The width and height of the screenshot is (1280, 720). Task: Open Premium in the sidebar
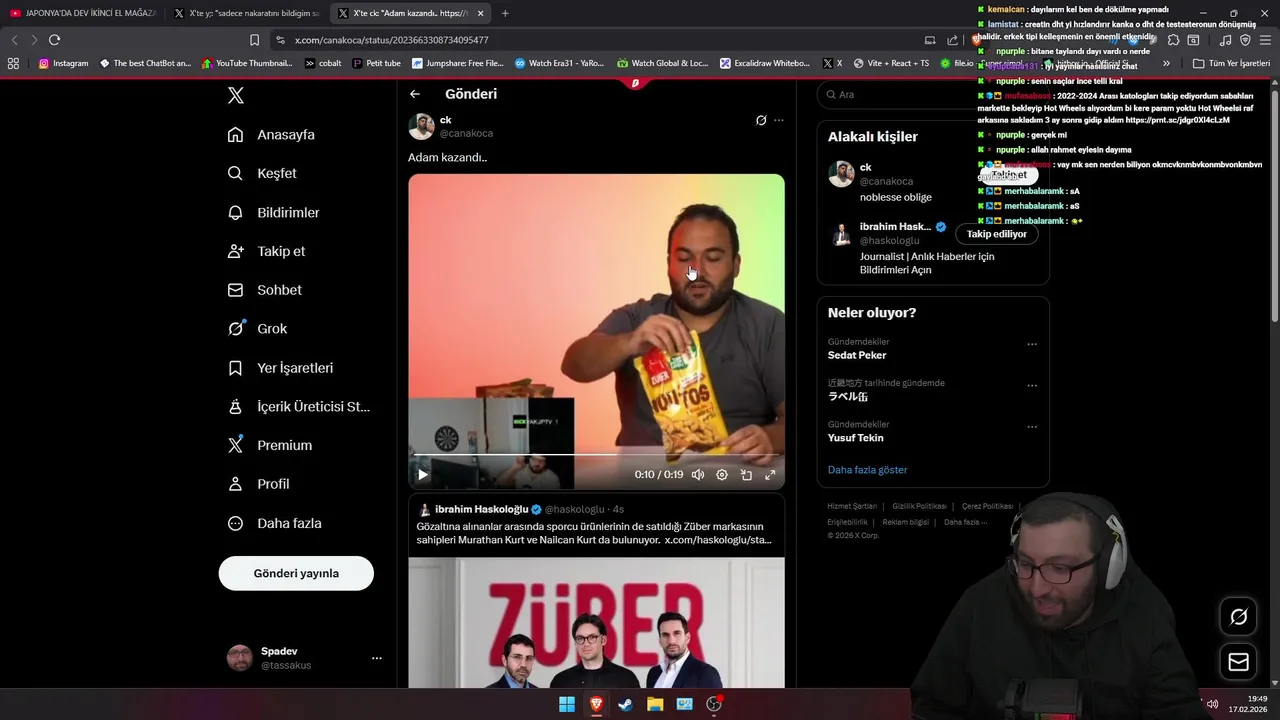270,445
